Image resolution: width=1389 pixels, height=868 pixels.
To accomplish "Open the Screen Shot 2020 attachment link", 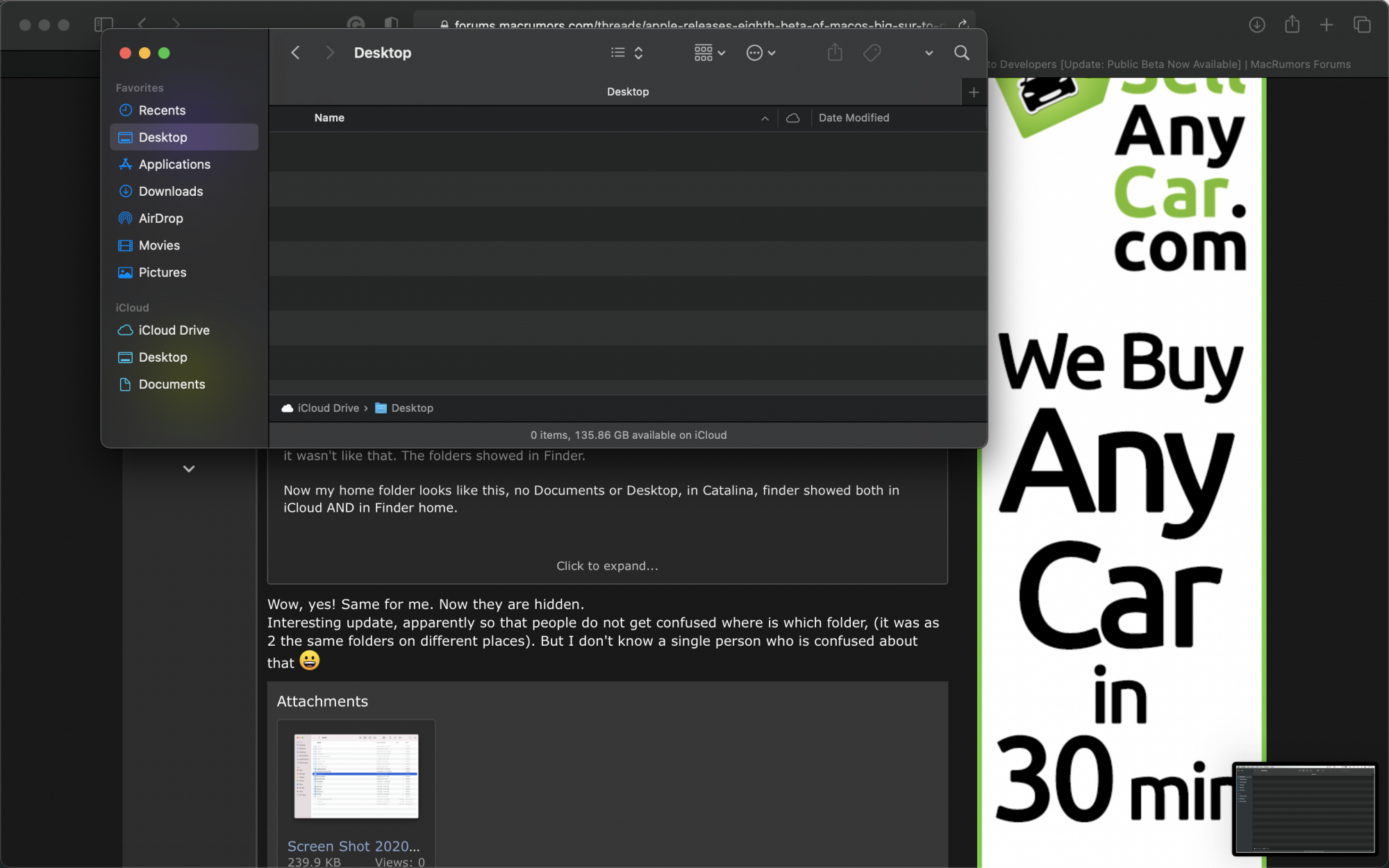I will point(354,846).
